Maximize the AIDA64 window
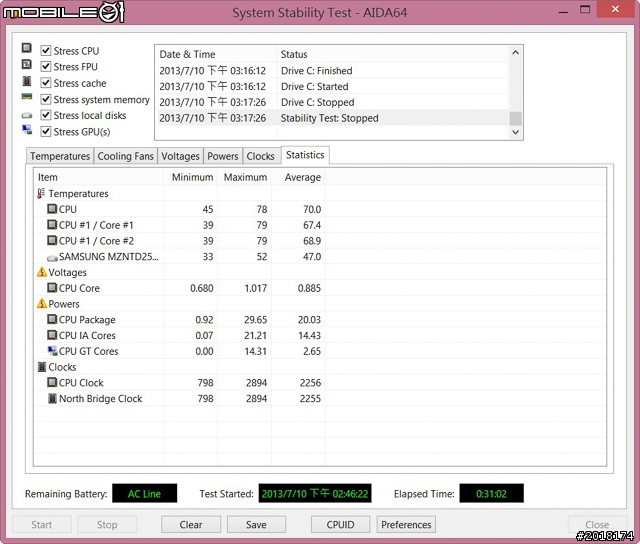The height and width of the screenshot is (544, 640). (x=585, y=9)
